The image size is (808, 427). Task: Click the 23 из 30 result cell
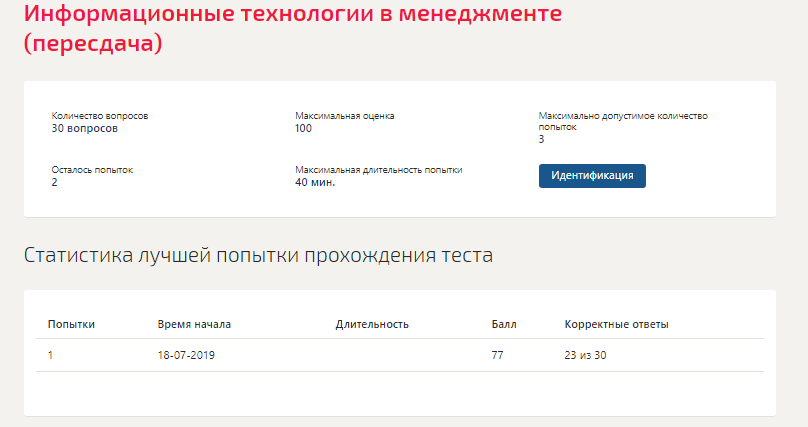pyautogui.click(x=585, y=355)
